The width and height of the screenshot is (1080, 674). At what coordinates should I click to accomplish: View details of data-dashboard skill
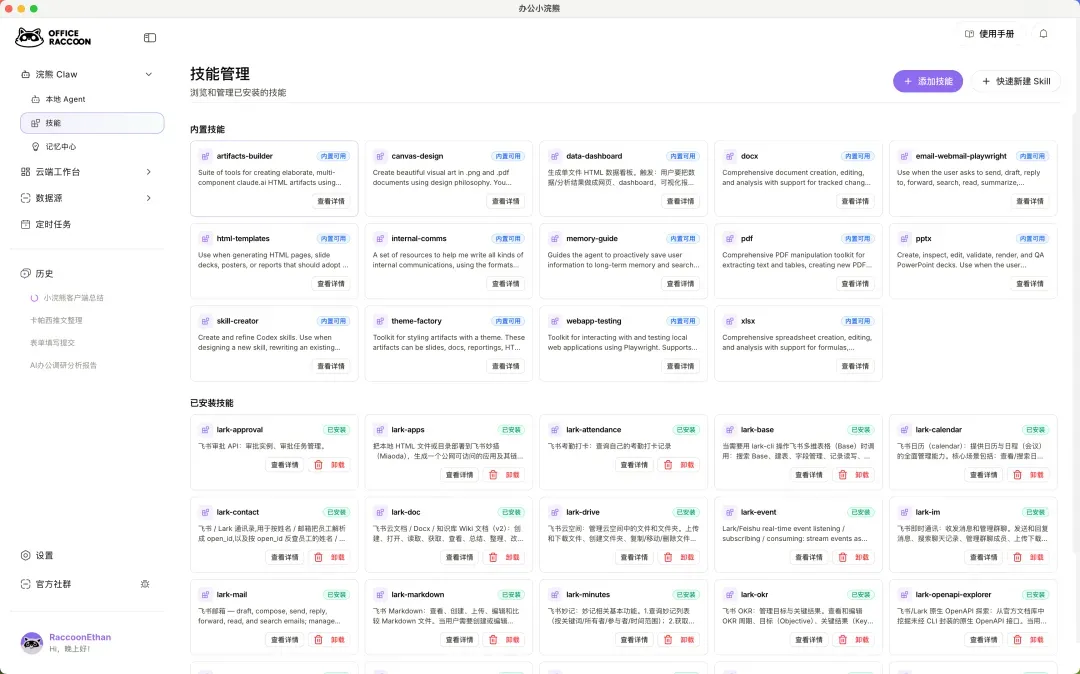(x=681, y=202)
